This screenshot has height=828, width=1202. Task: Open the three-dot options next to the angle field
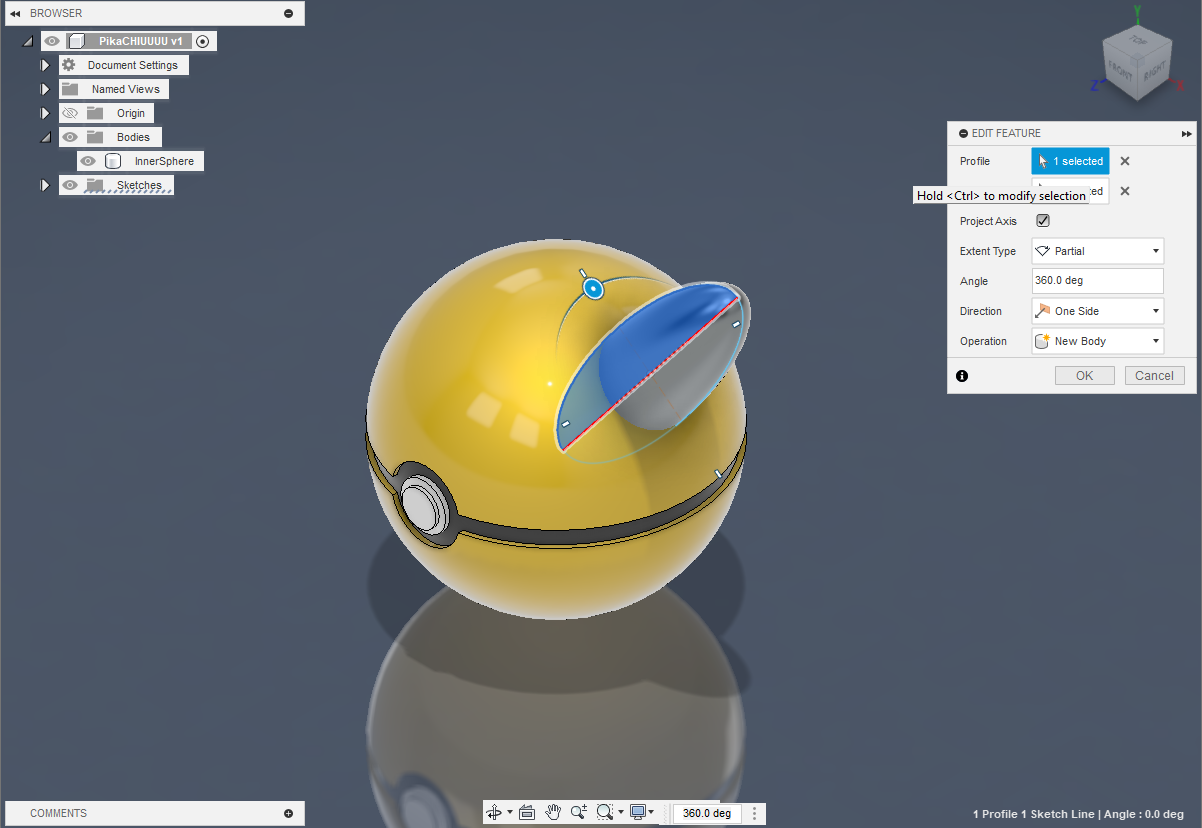(x=755, y=813)
